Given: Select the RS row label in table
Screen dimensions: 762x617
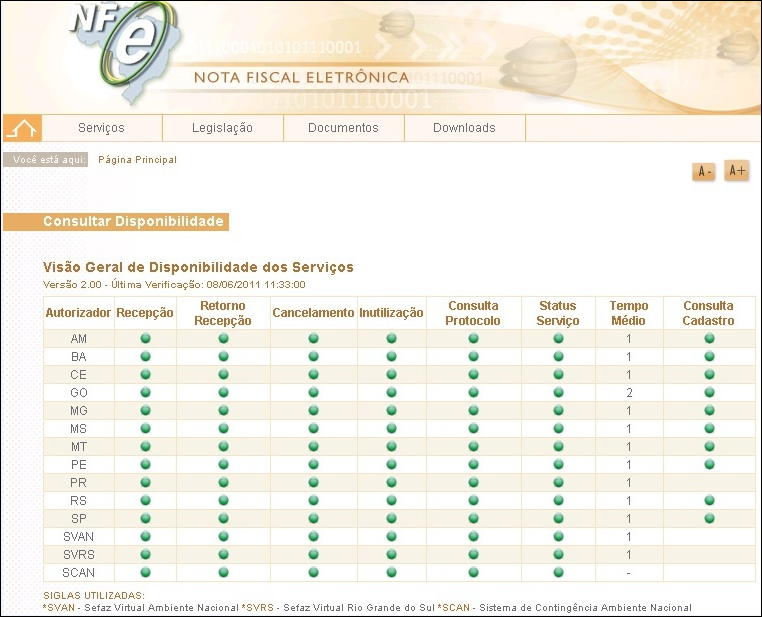Looking at the screenshot, I should click(x=78, y=500).
